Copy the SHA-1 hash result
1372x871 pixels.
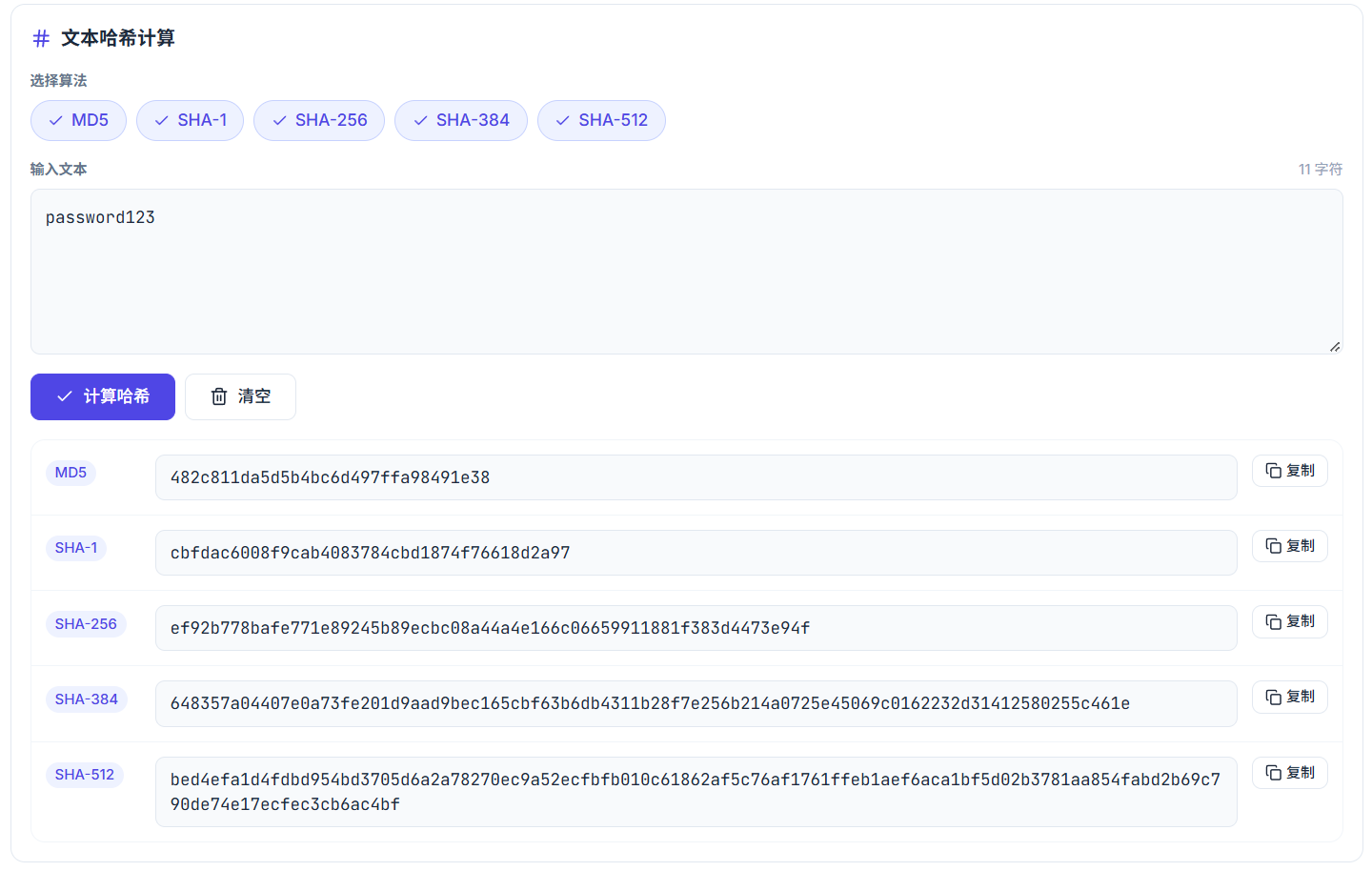(1289, 546)
